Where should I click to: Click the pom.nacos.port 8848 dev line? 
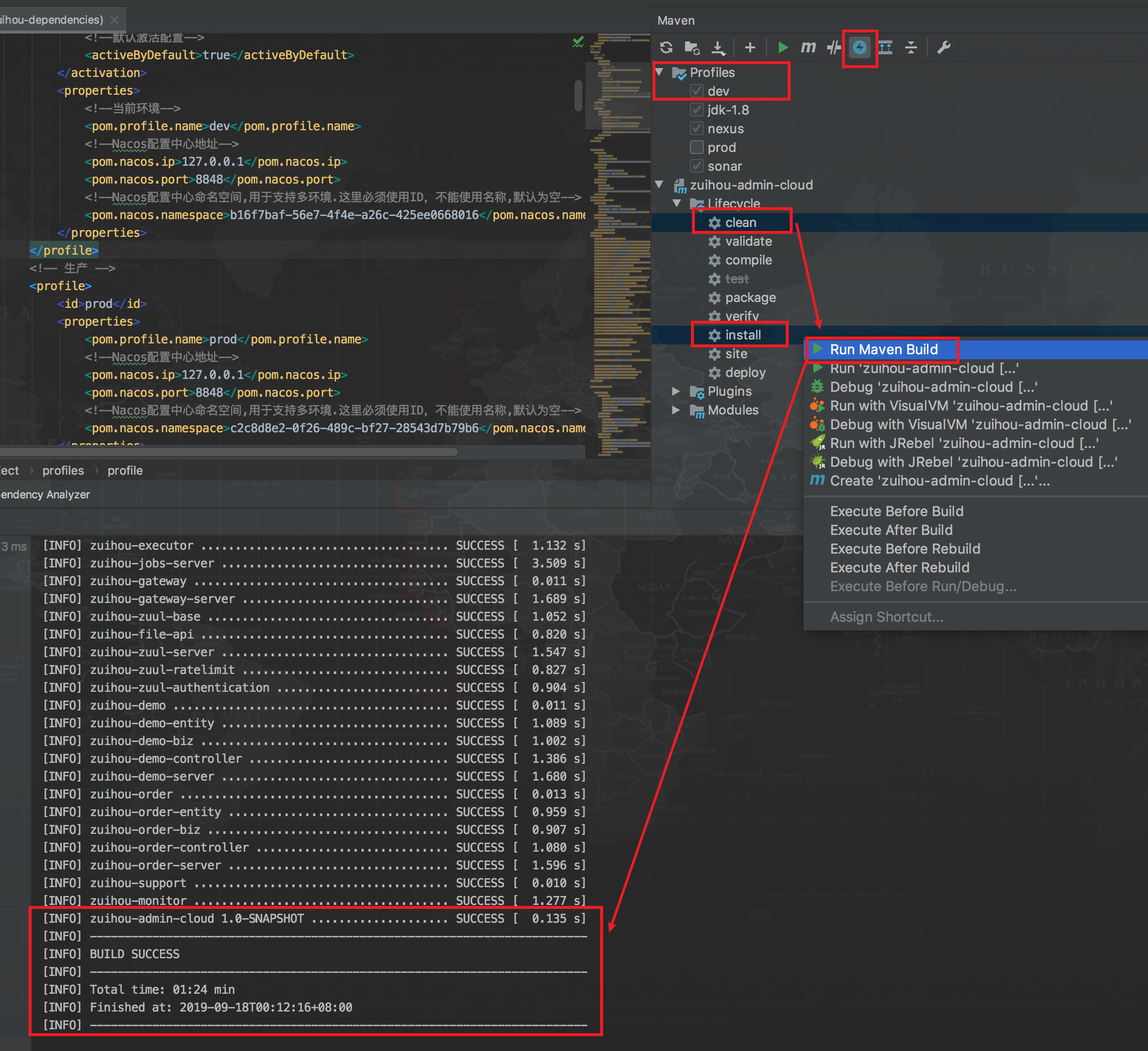pyautogui.click(x=212, y=179)
